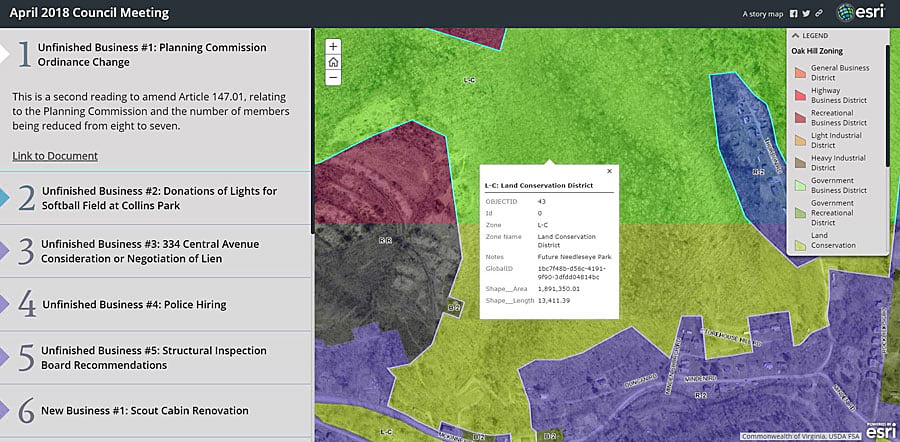This screenshot has height=442, width=900.
Task: Click the R-R zone label on map
Action: pyautogui.click(x=385, y=241)
